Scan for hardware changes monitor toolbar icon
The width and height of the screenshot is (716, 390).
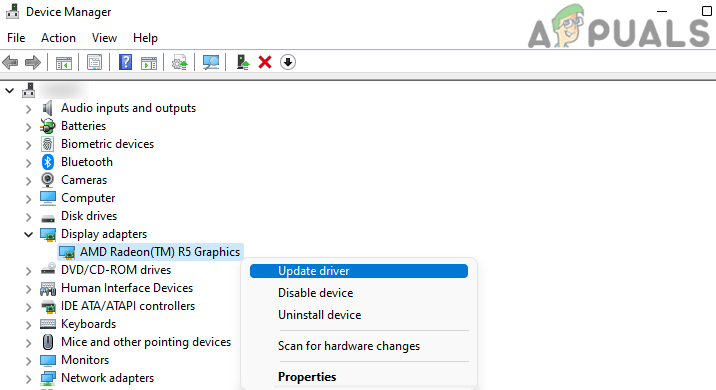pos(211,63)
